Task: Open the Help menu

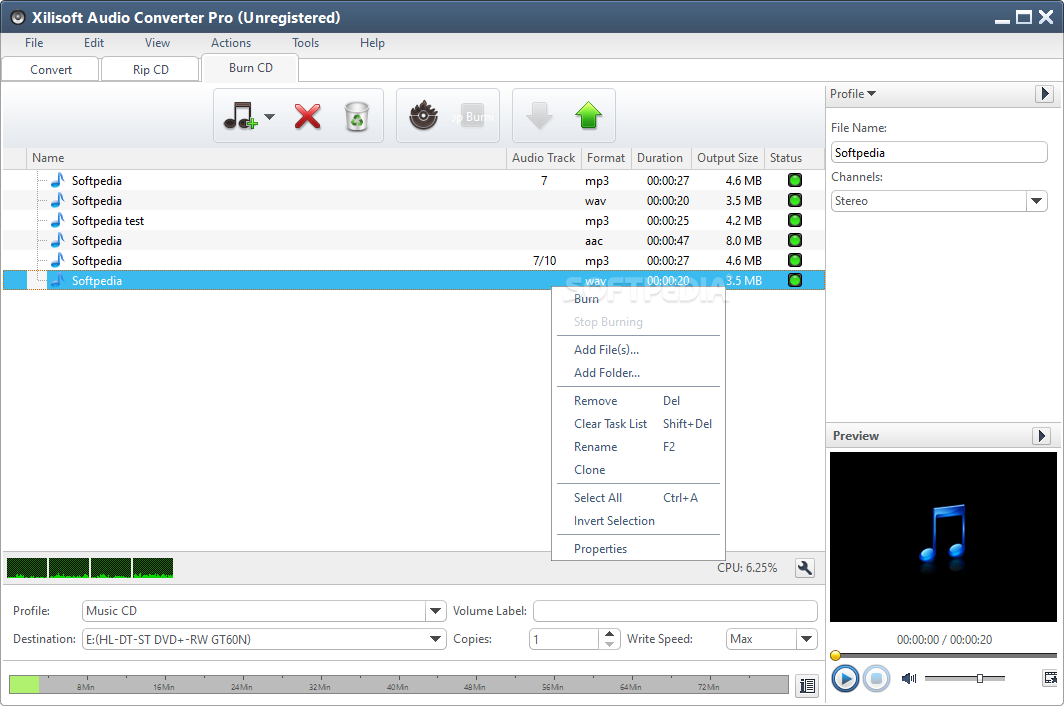Action: coord(372,43)
